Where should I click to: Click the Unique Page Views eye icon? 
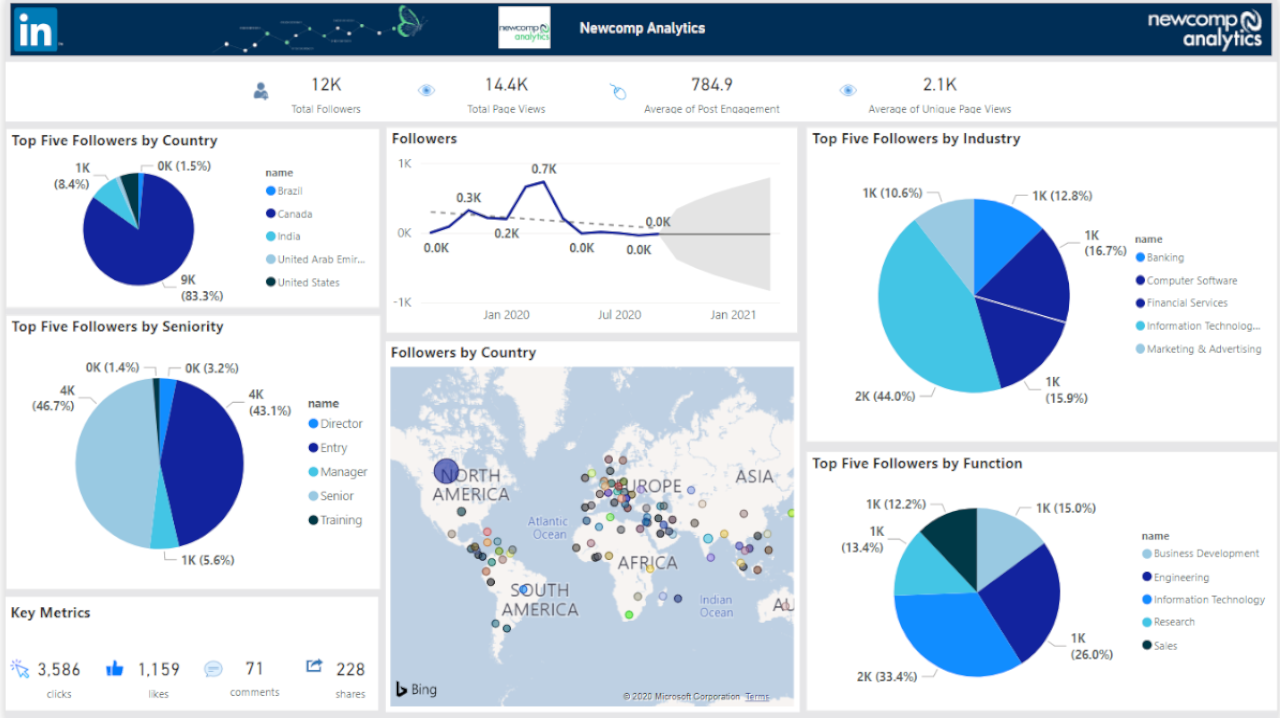pyautogui.click(x=848, y=91)
